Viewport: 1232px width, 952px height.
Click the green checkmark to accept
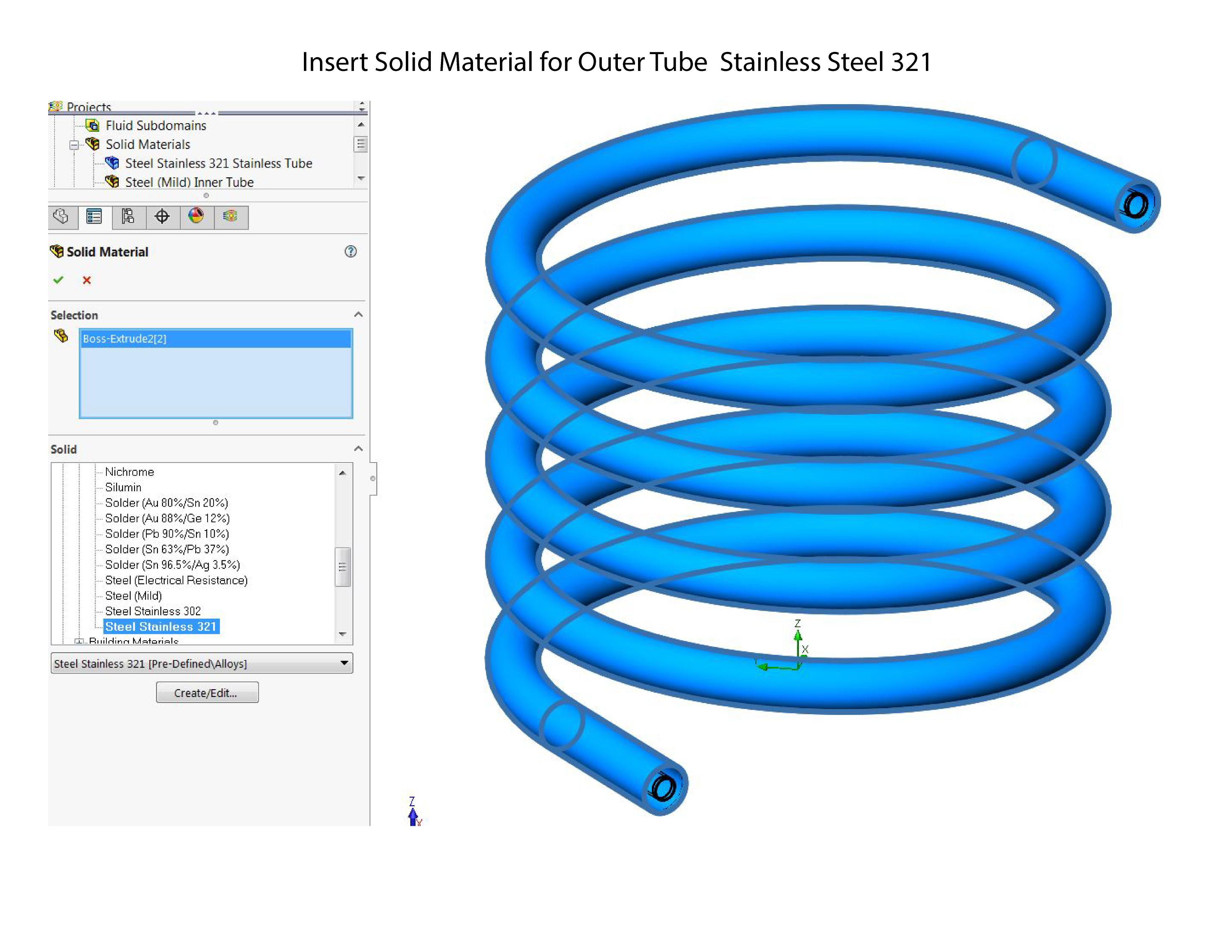click(x=58, y=280)
